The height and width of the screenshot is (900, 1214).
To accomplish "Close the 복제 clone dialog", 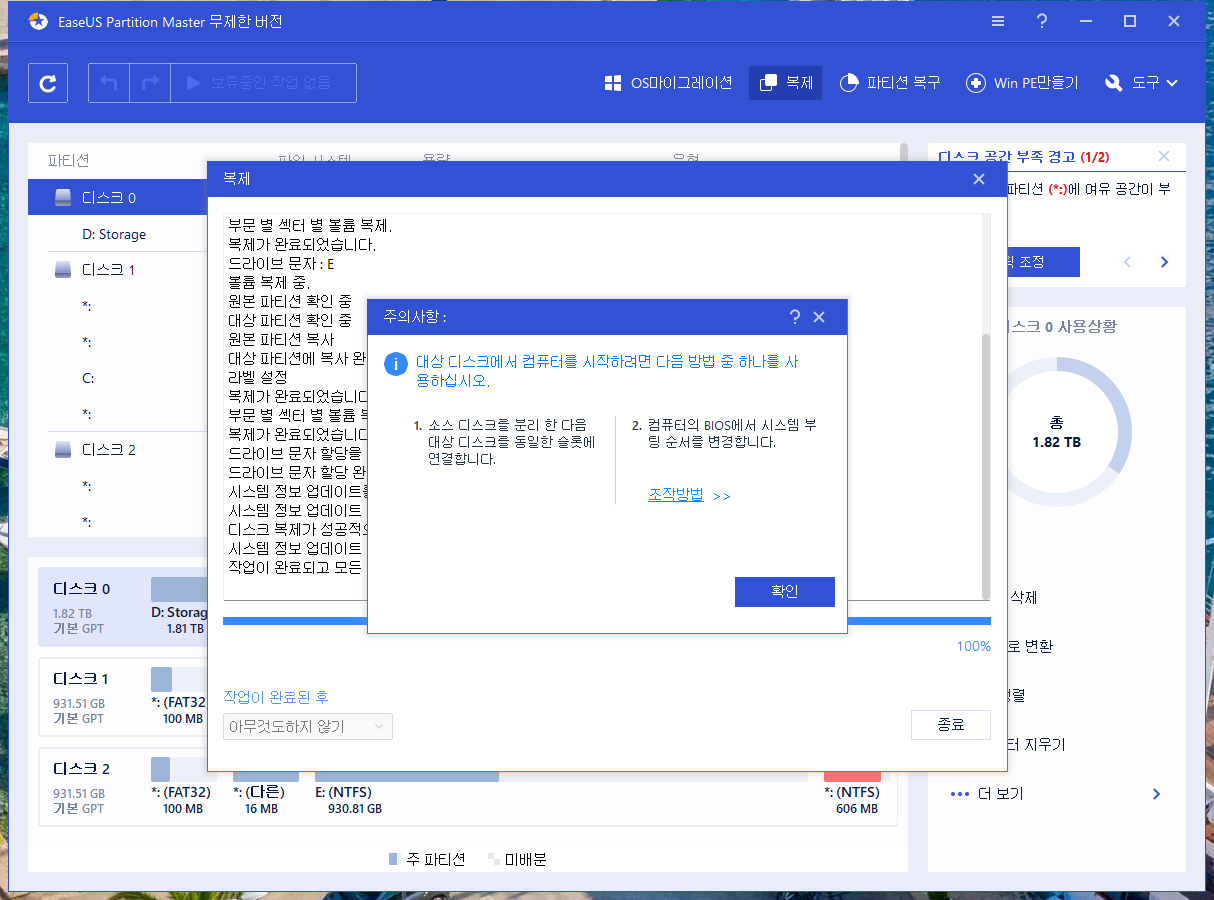I will click(x=979, y=179).
